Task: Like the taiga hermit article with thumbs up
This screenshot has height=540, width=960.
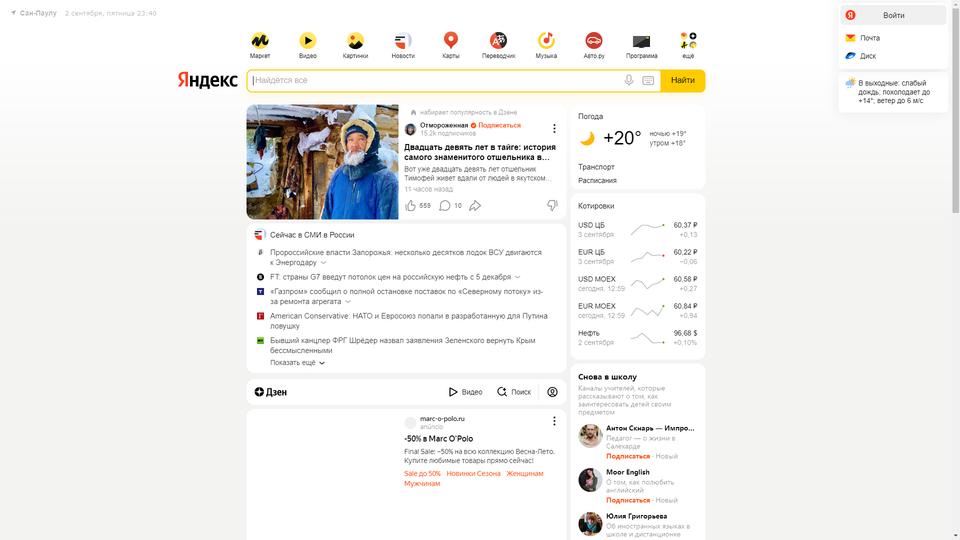Action: pyautogui.click(x=411, y=206)
